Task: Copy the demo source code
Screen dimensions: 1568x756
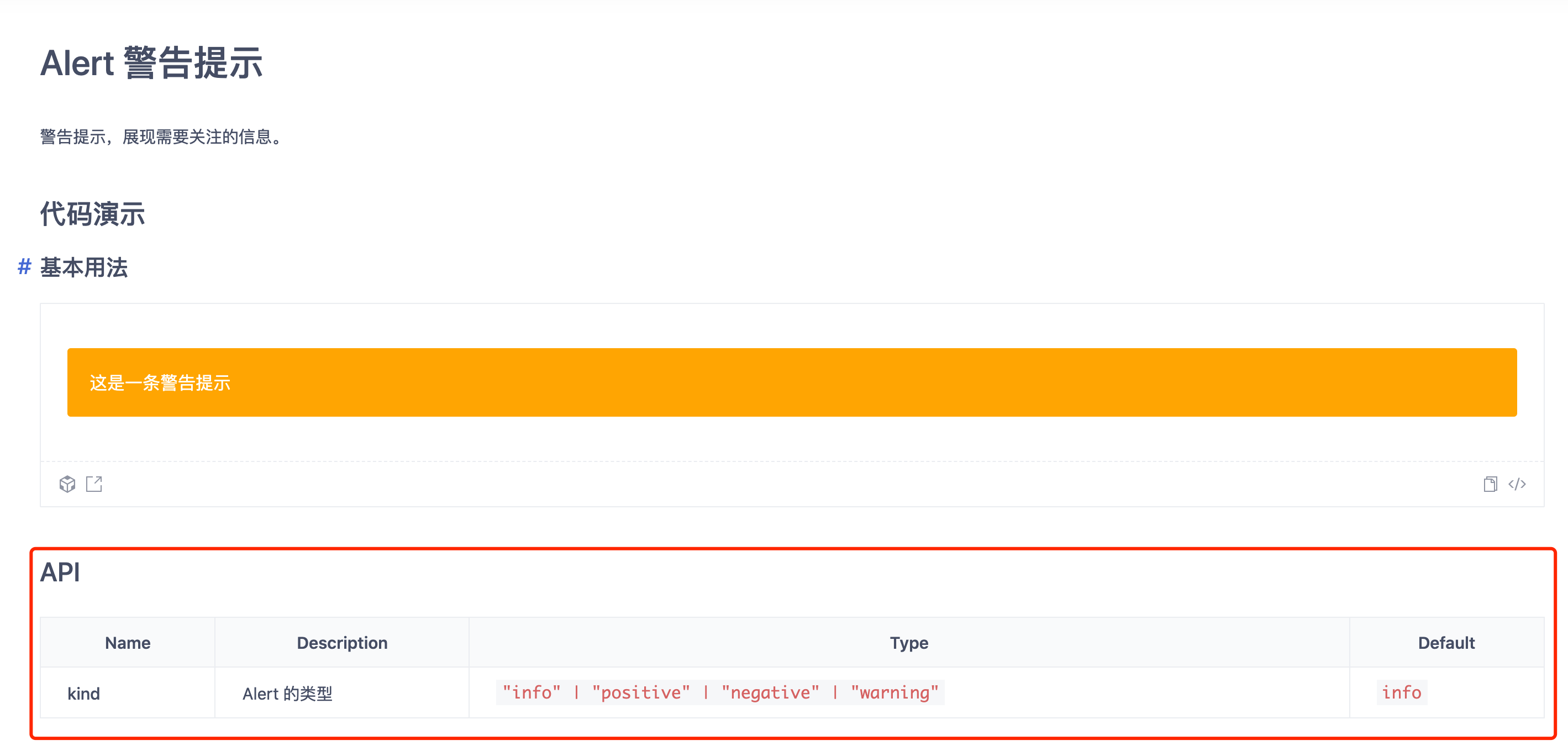Action: point(1490,484)
